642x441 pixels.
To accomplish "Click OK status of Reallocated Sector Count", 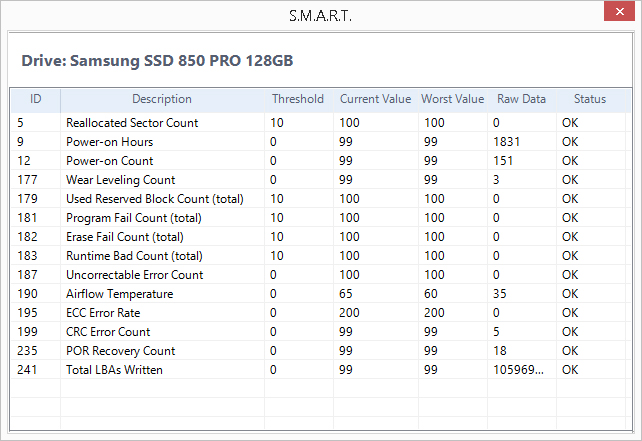I will (570, 122).
